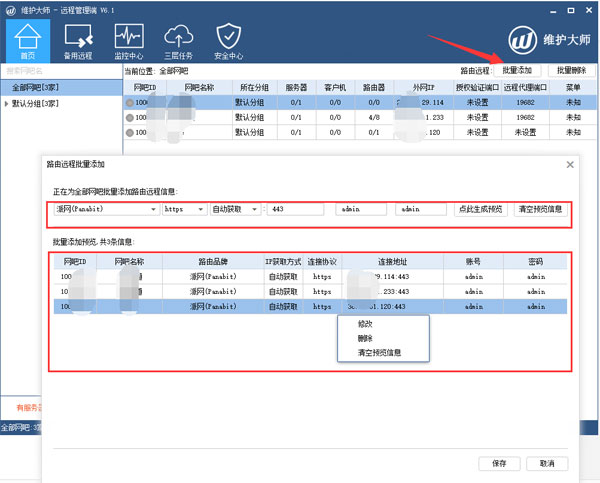Open the 自动获取 IP method dropdown

(x=235, y=209)
